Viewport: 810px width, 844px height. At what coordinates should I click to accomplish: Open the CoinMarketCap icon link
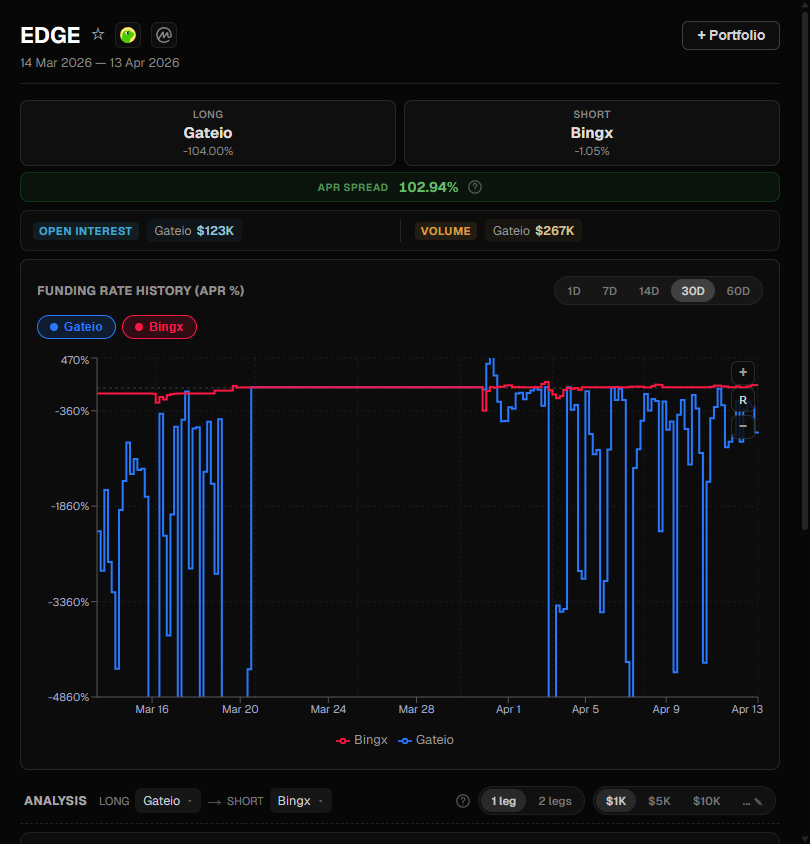click(x=164, y=35)
